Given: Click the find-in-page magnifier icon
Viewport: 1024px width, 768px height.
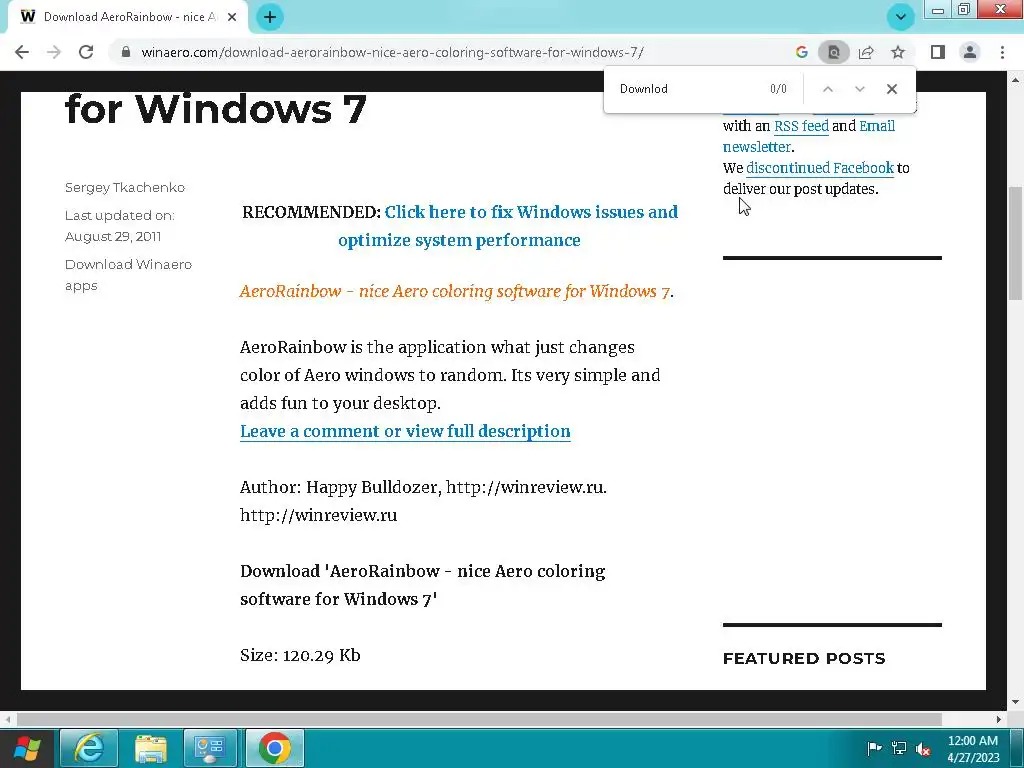Looking at the screenshot, I should pyautogui.click(x=834, y=52).
